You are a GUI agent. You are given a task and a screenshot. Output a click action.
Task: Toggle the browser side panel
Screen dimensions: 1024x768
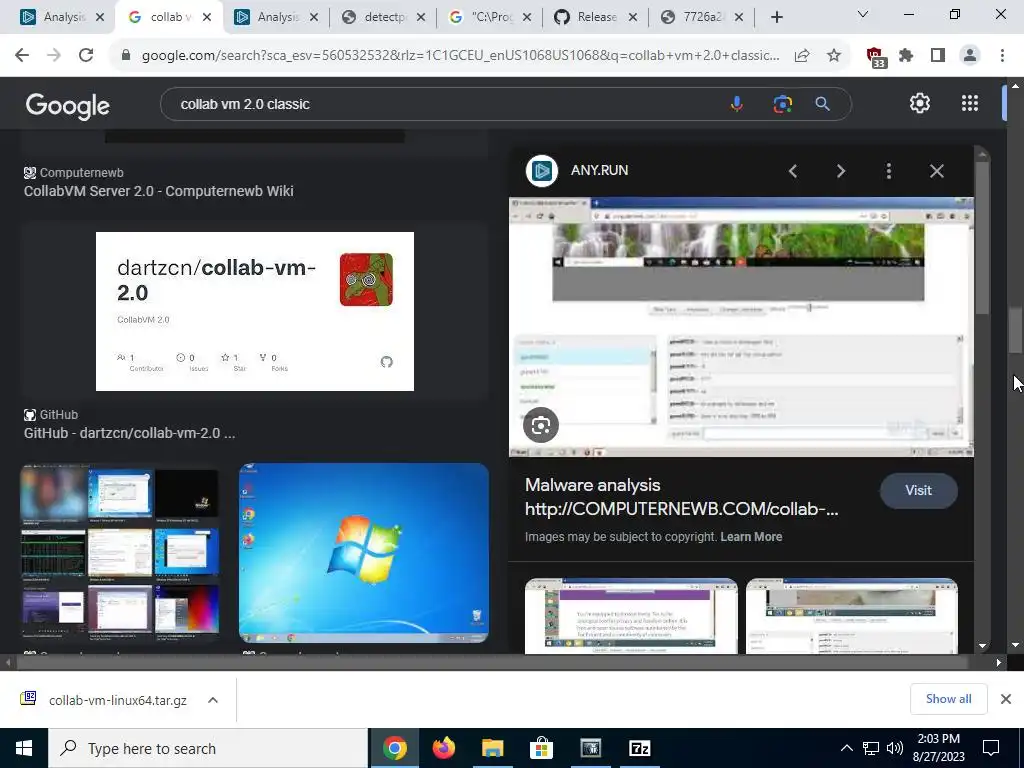[938, 56]
